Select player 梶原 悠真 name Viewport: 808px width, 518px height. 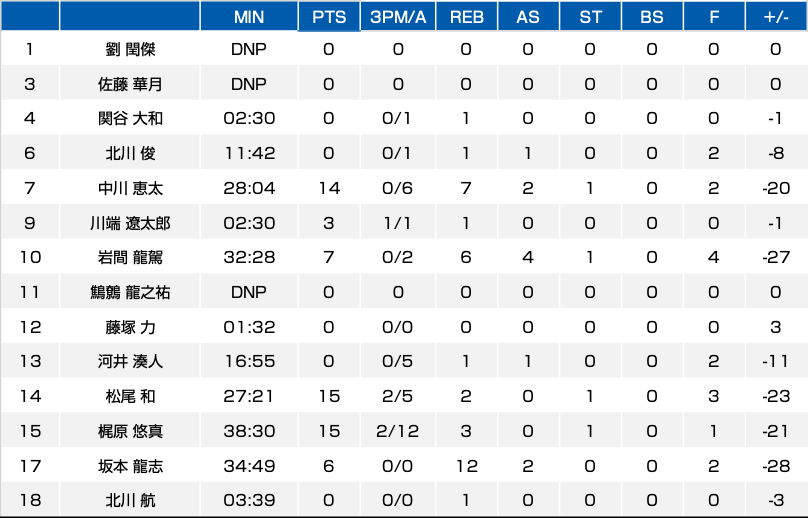pos(130,431)
